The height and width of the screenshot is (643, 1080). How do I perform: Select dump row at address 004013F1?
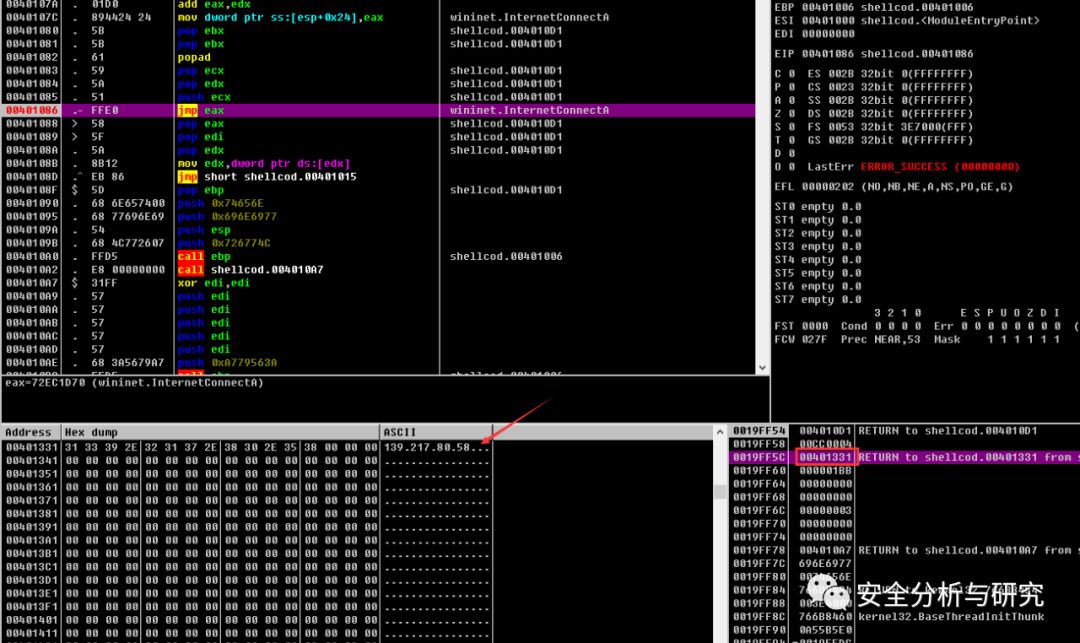pyautogui.click(x=247, y=607)
